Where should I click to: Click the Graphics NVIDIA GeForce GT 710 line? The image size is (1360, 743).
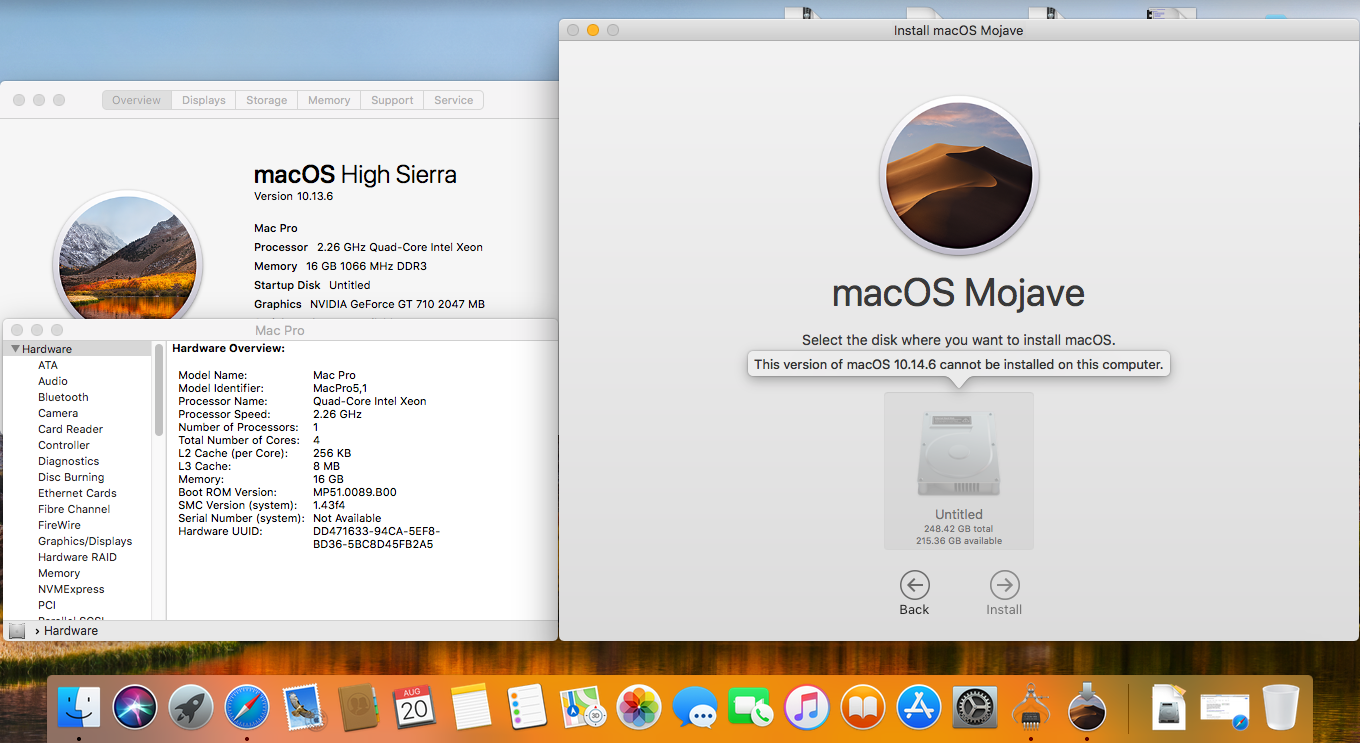(369, 304)
